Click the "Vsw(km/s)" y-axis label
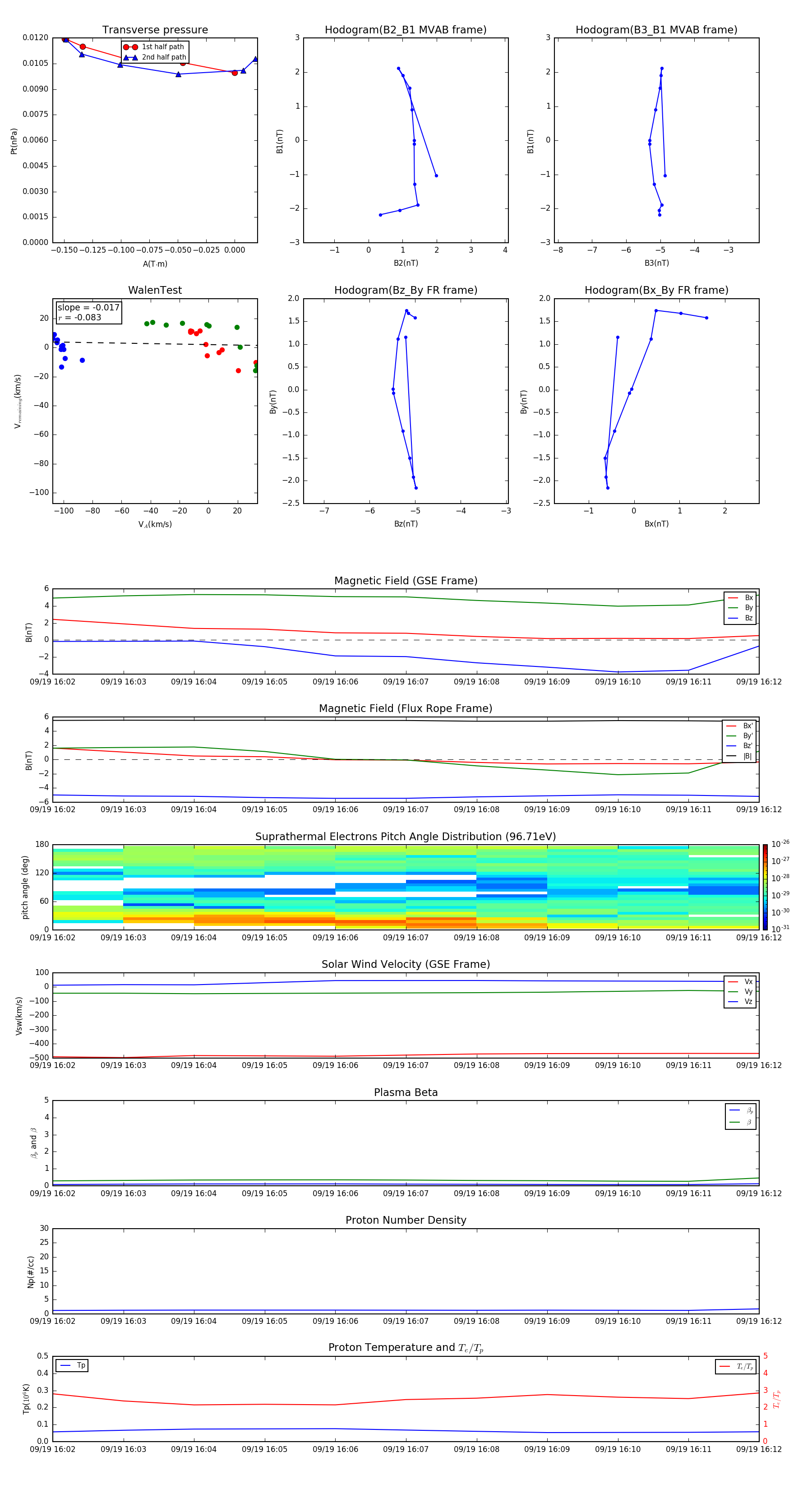Image resolution: width=812 pixels, height=1489 pixels. (18, 1016)
